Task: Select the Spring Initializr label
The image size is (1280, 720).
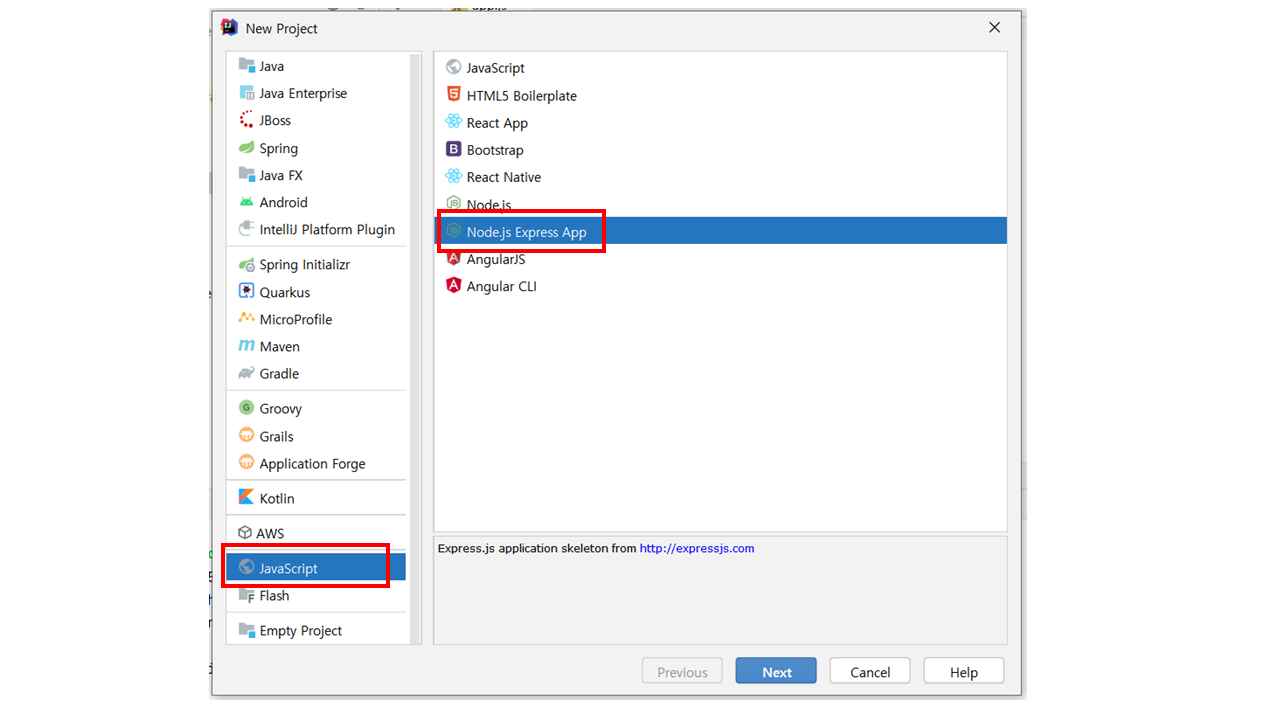Action: click(x=305, y=265)
